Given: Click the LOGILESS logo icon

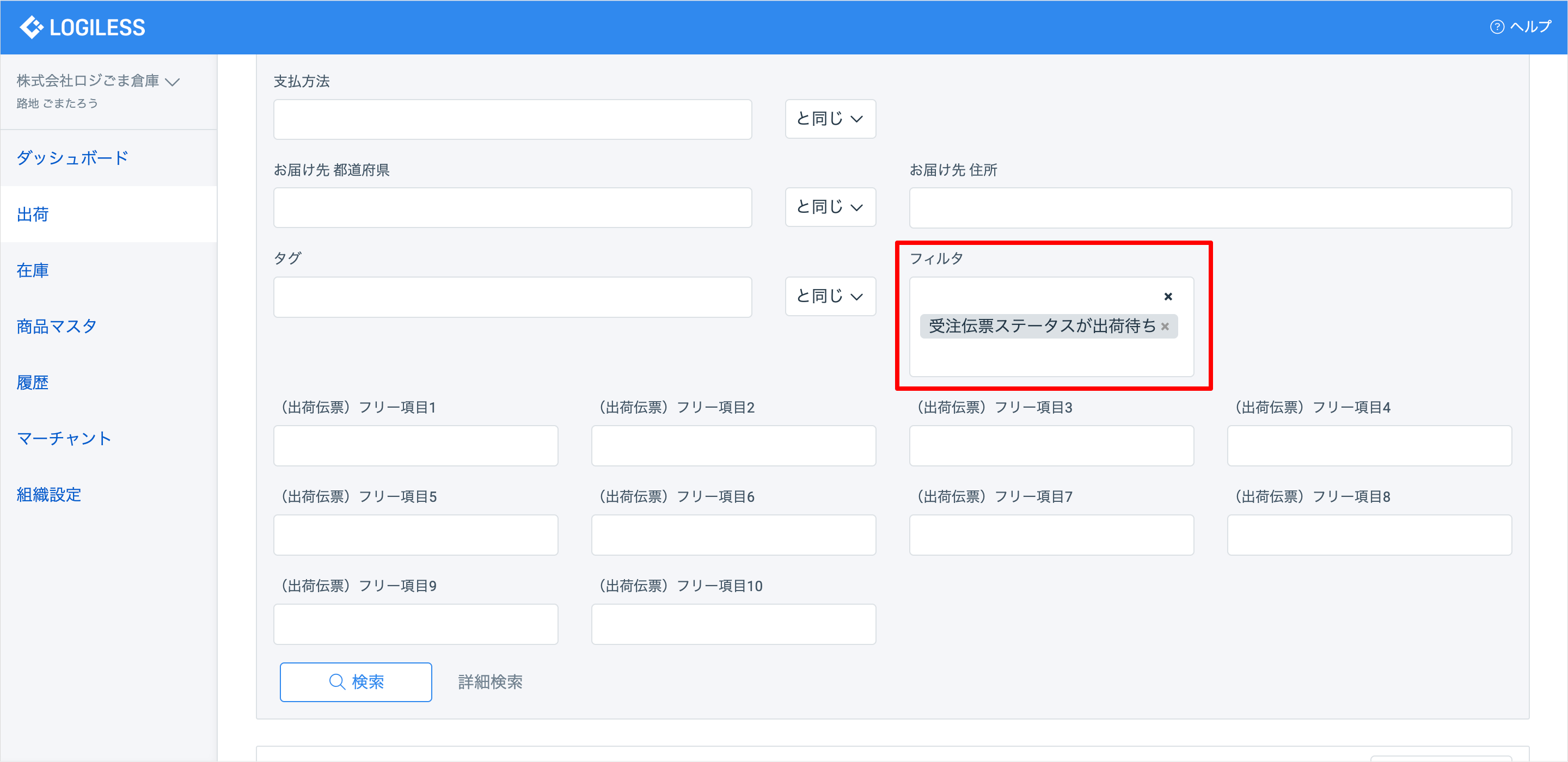Looking at the screenshot, I should tap(32, 27).
